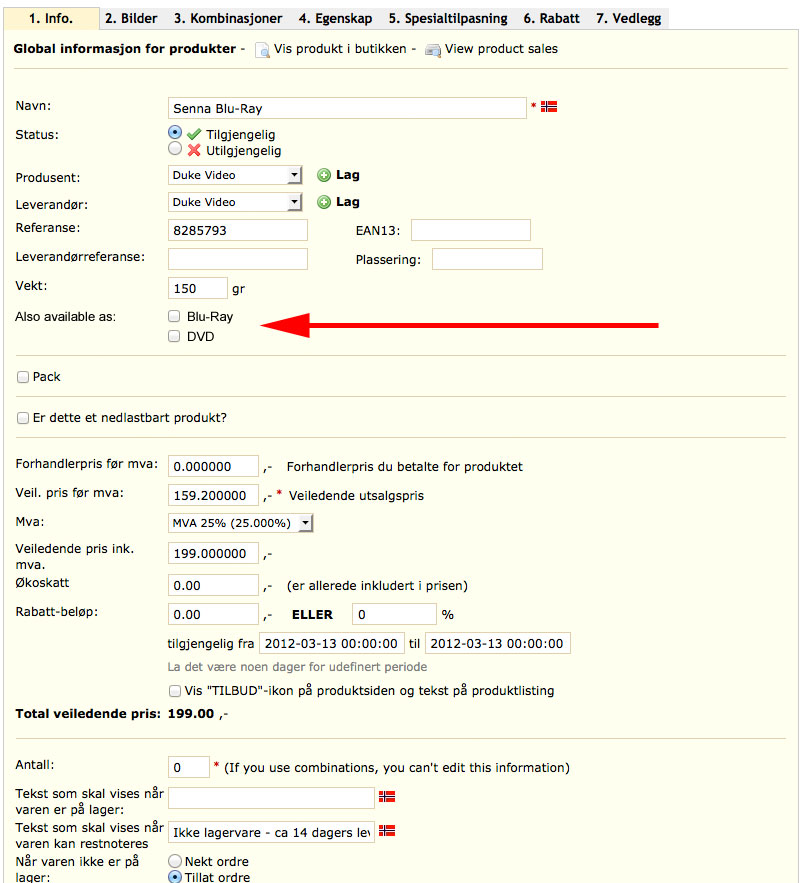This screenshot has height=883, width=804.
Task: Check the Pack checkbox
Action: tap(23, 377)
